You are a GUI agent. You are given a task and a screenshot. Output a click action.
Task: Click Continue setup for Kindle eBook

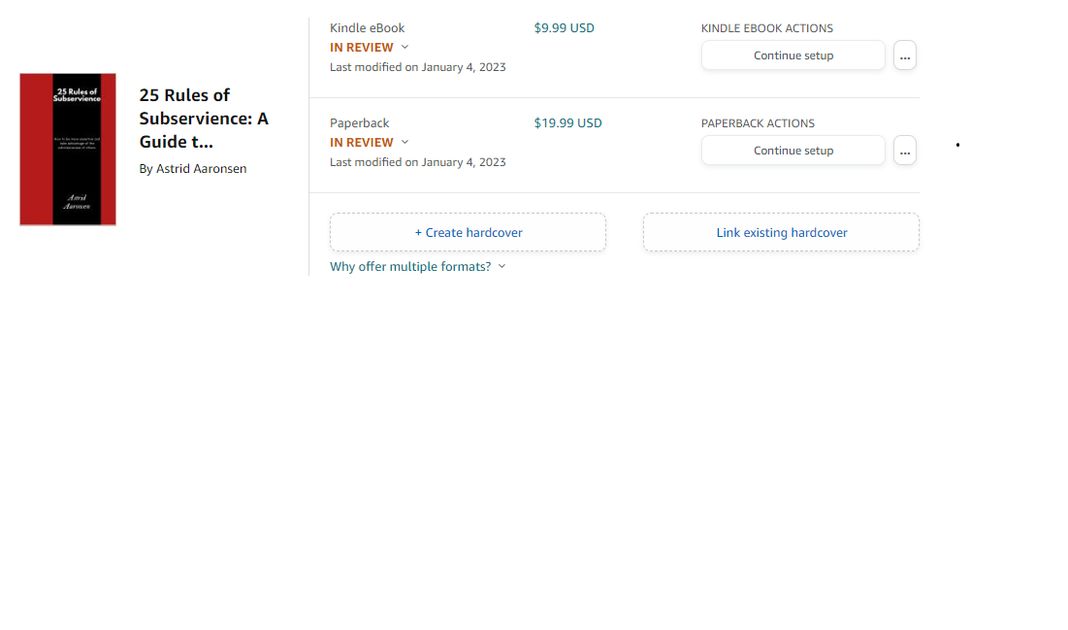pos(793,56)
